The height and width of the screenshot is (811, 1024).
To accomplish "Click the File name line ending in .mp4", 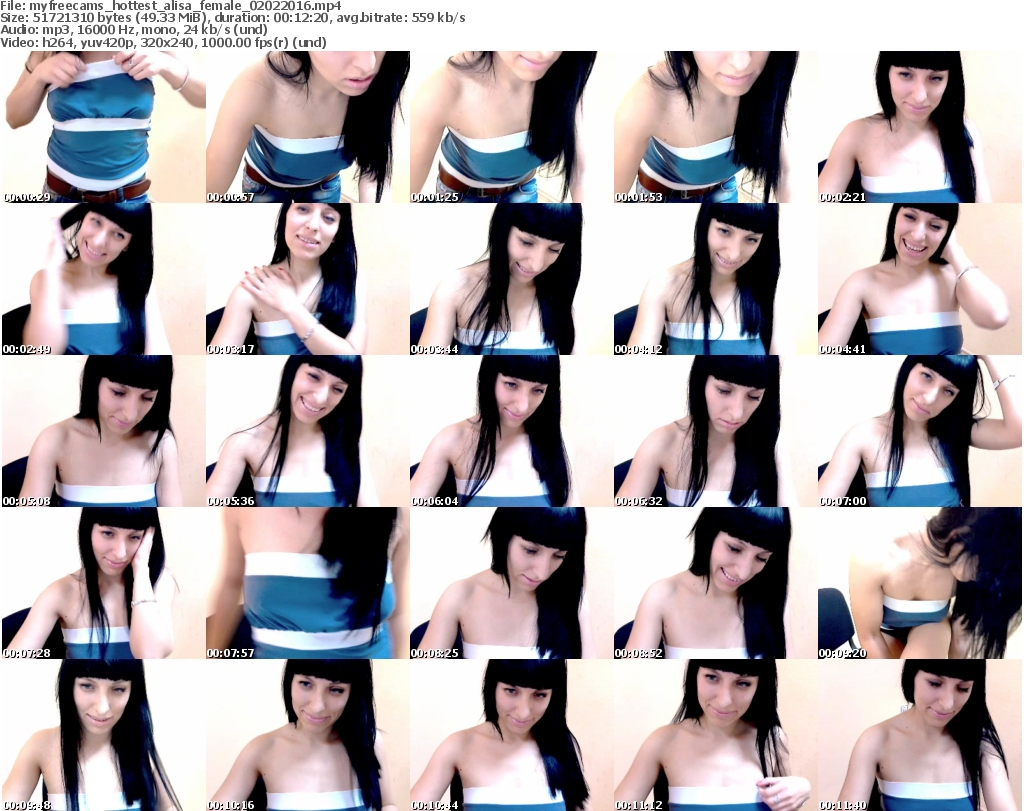I will coord(170,6).
